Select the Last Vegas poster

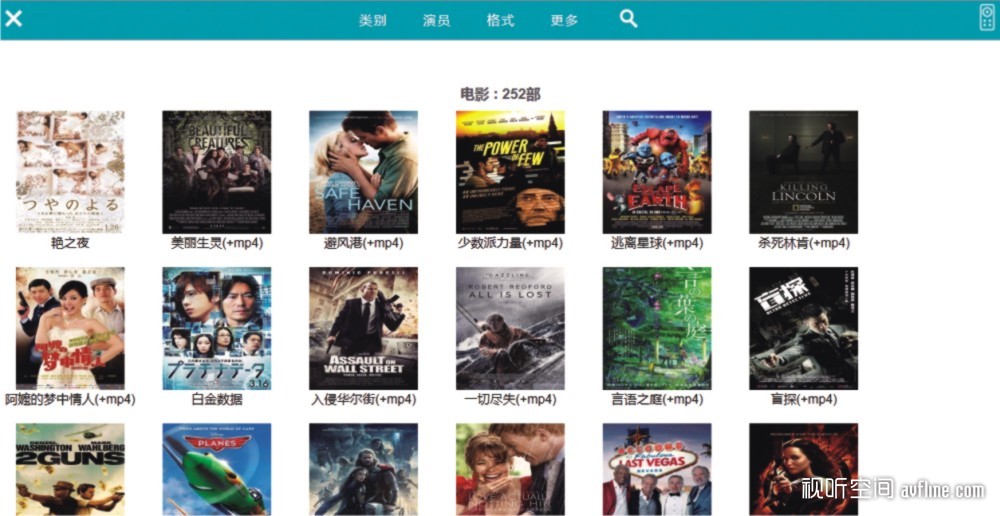point(657,469)
